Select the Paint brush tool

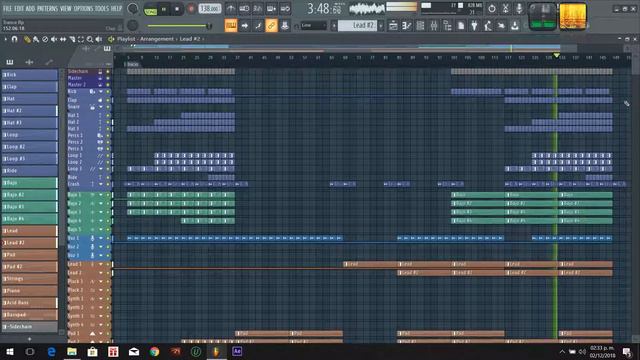point(36,39)
